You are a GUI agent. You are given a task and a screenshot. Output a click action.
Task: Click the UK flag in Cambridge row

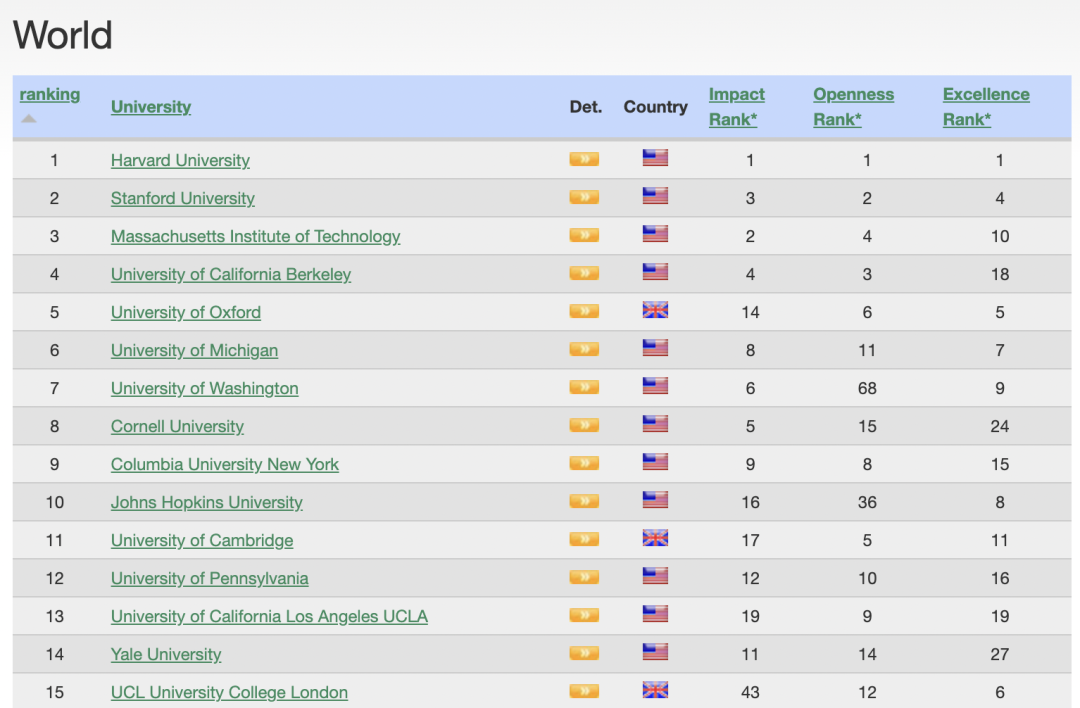point(655,538)
